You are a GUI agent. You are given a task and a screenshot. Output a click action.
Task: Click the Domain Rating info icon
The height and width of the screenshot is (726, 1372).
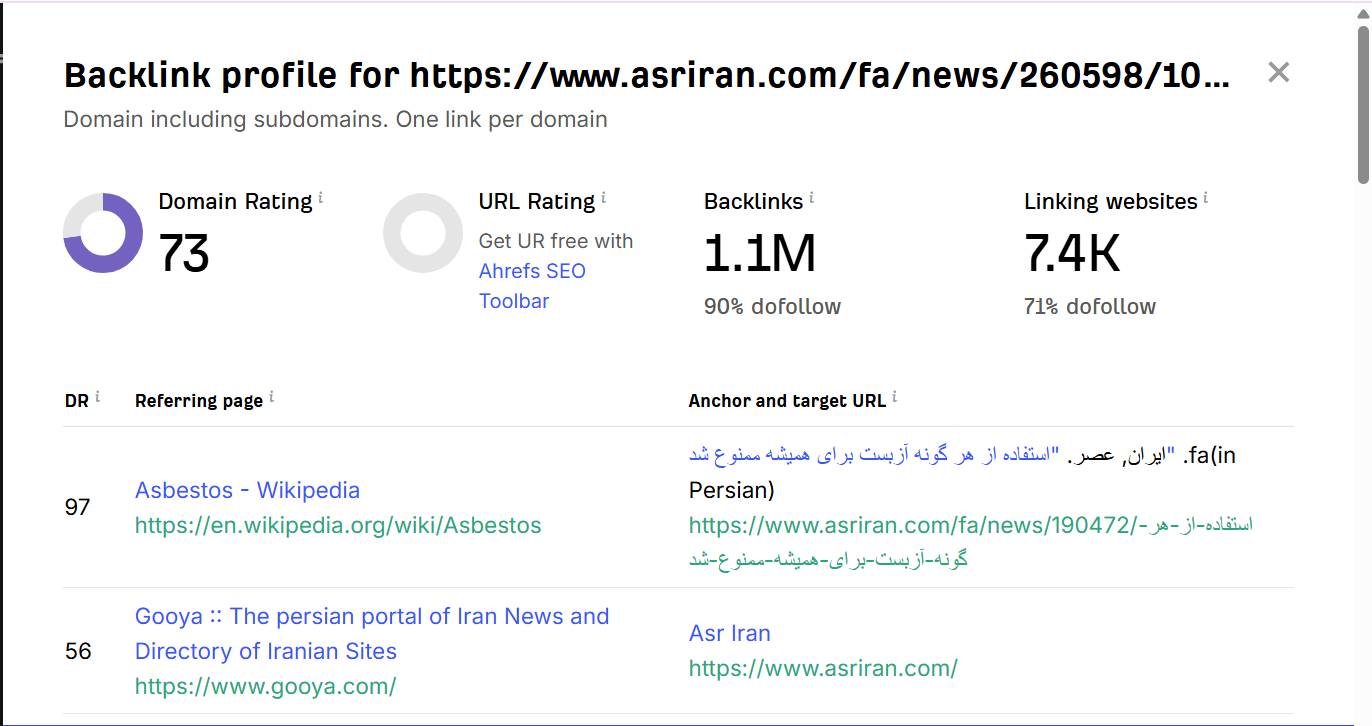click(321, 198)
